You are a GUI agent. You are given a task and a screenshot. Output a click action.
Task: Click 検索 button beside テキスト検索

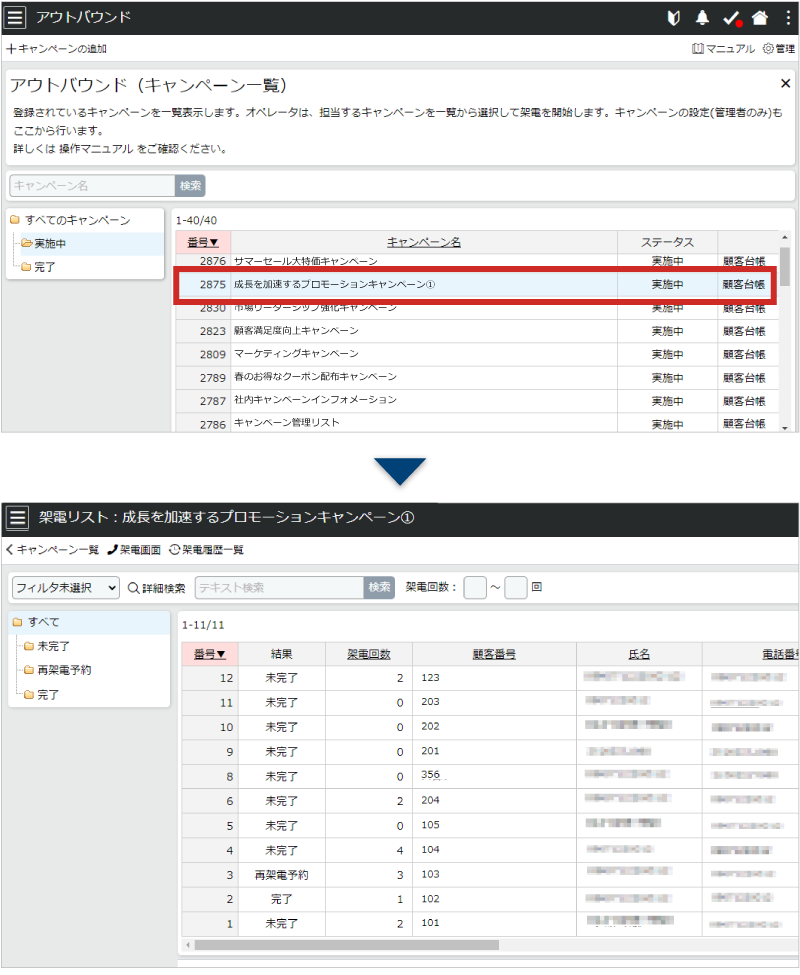tap(379, 588)
